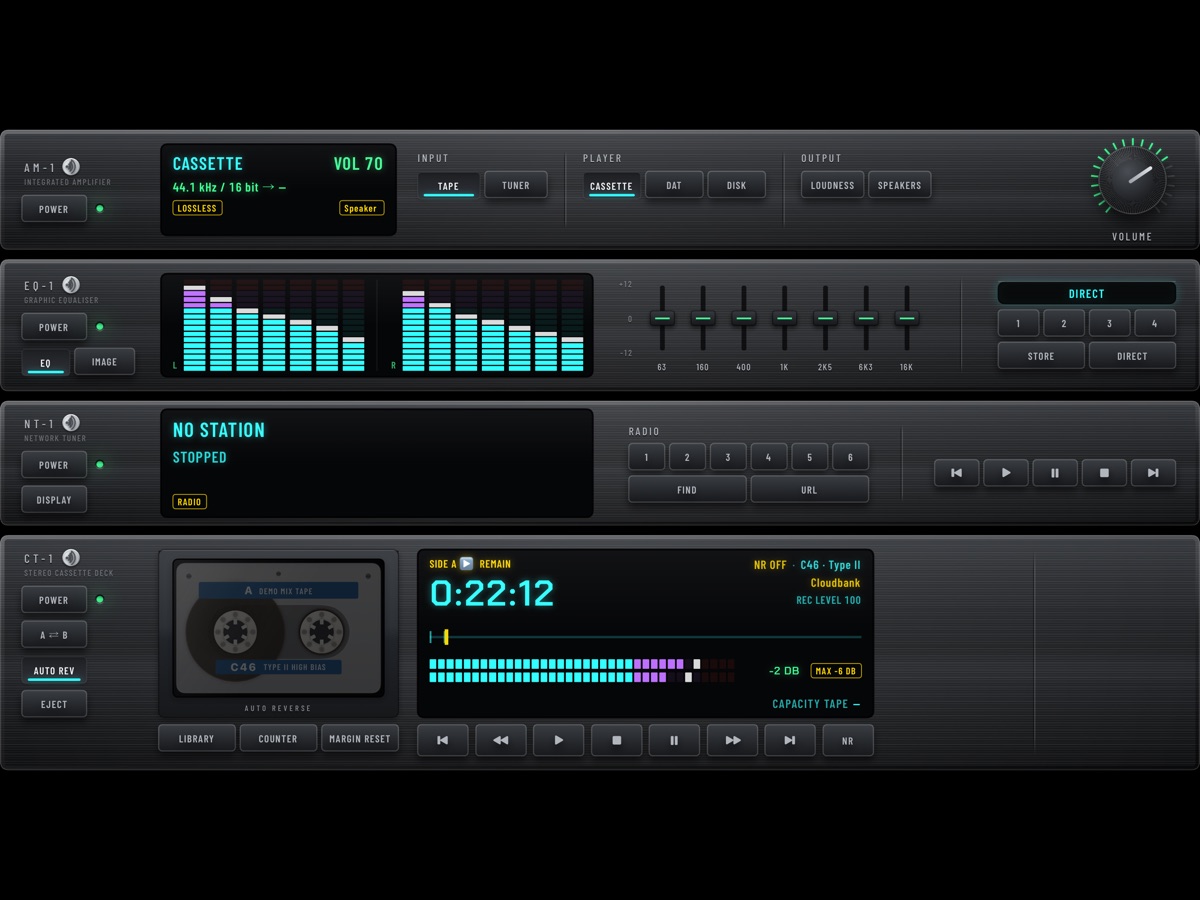Stop the network tuner playback
1200x900 pixels.
[x=1104, y=473]
